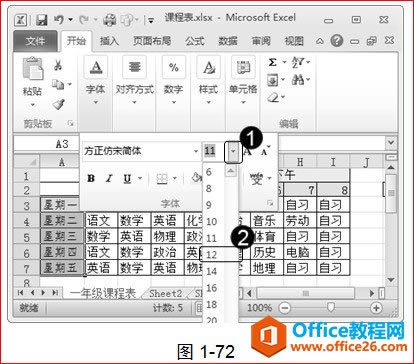Click the zoom out minus button
Screen dimensions: 414x364
284,308
